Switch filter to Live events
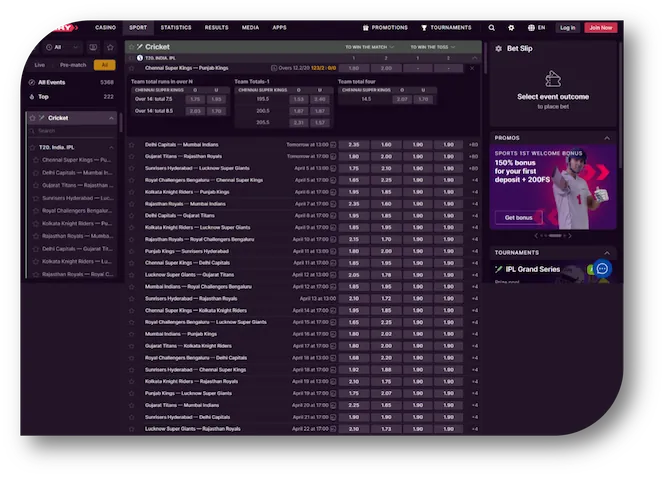Image resolution: width=665 pixels, height=477 pixels. coord(40,65)
